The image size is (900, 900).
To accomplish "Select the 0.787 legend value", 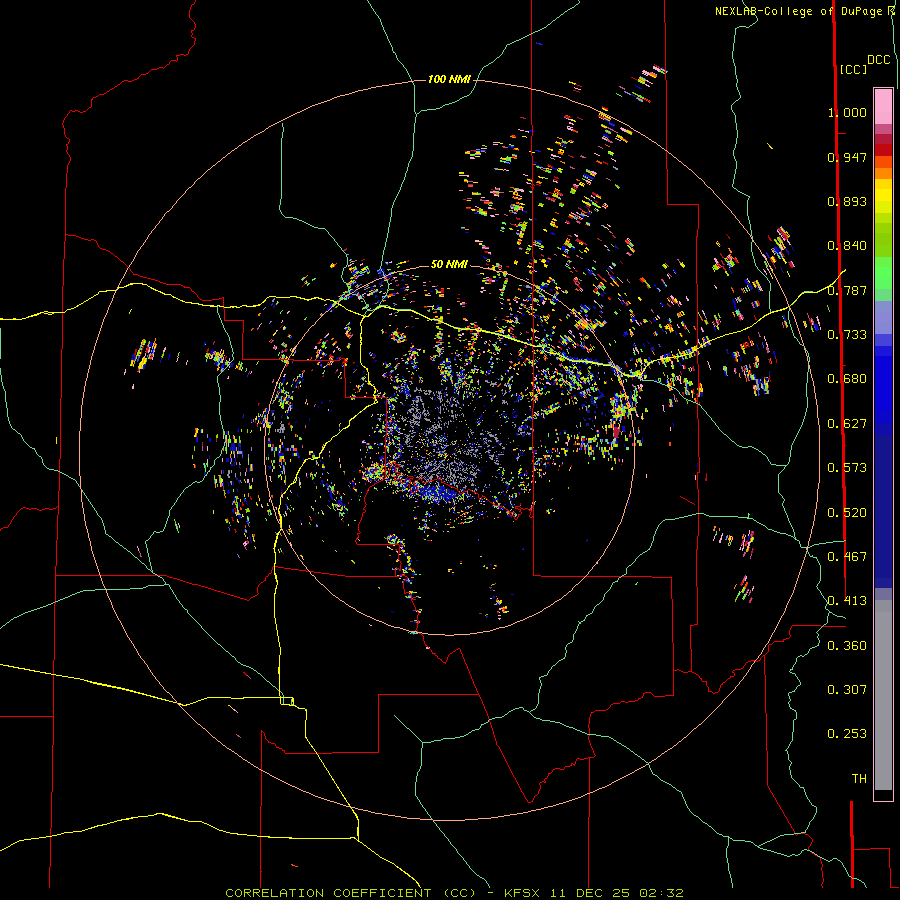I will [847, 290].
